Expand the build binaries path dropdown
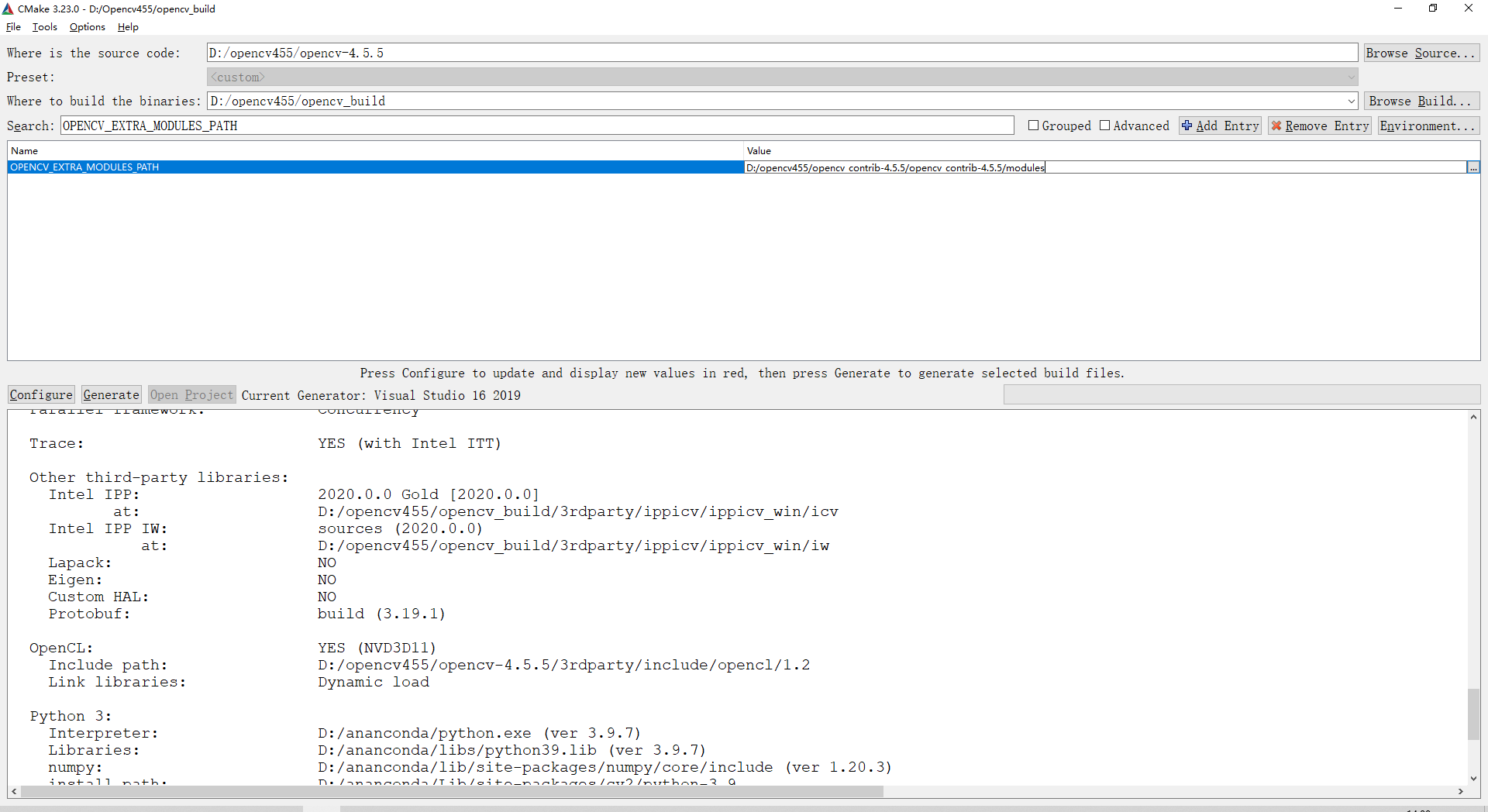This screenshot has height=812, width=1488. (1351, 101)
